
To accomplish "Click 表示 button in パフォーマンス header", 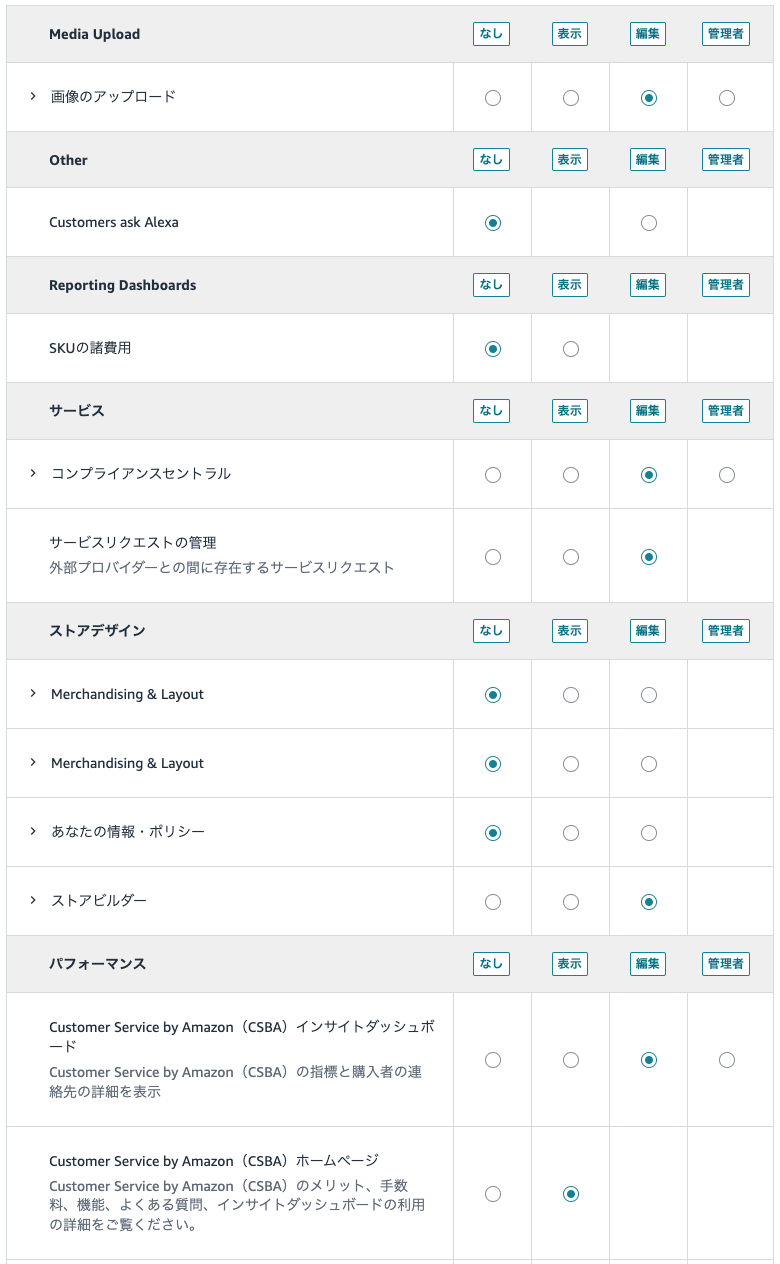I will tap(570, 964).
